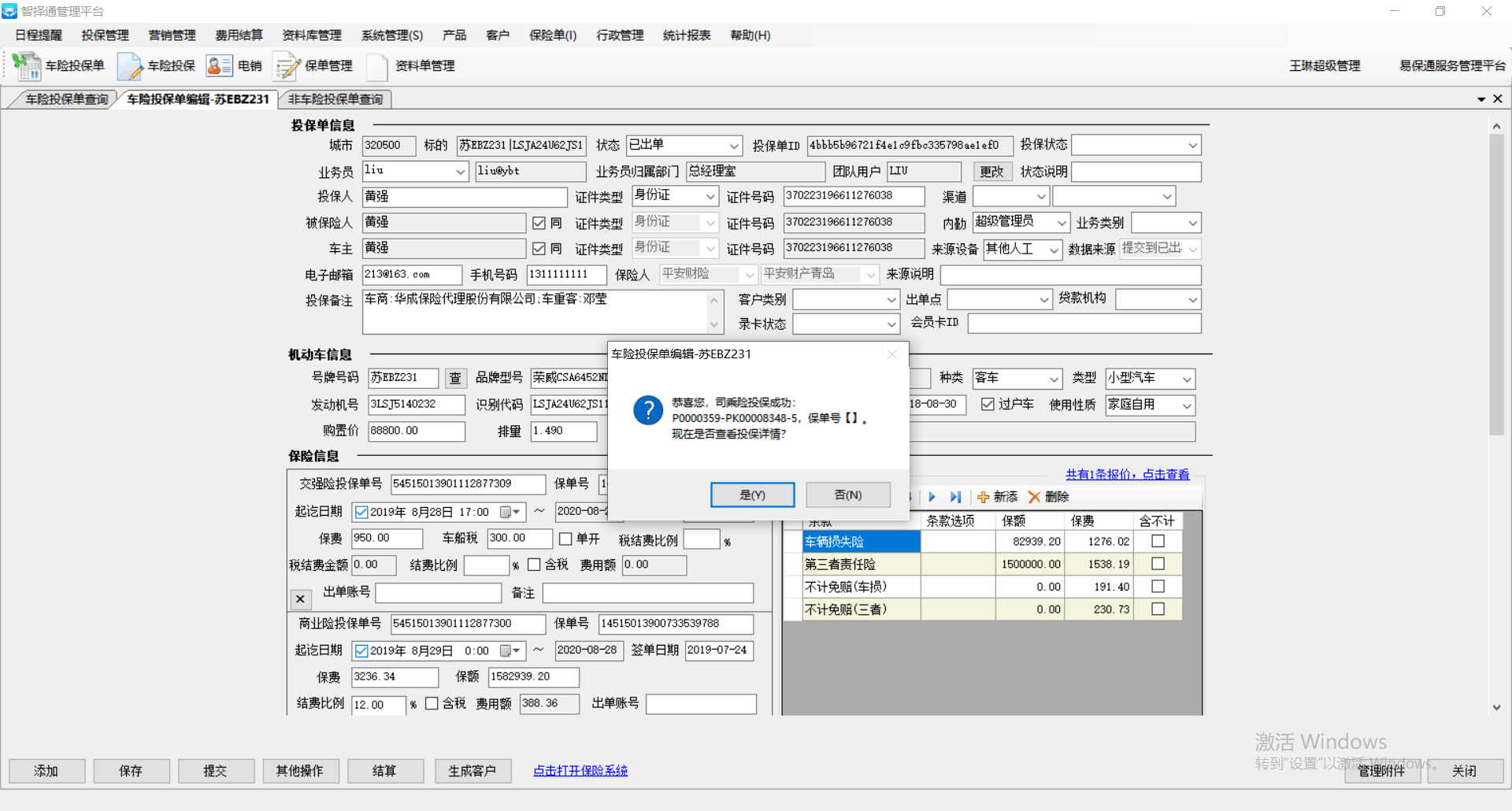Switch to the 非车险投保单查询 tab
This screenshot has width=1512, height=811.
[335, 99]
